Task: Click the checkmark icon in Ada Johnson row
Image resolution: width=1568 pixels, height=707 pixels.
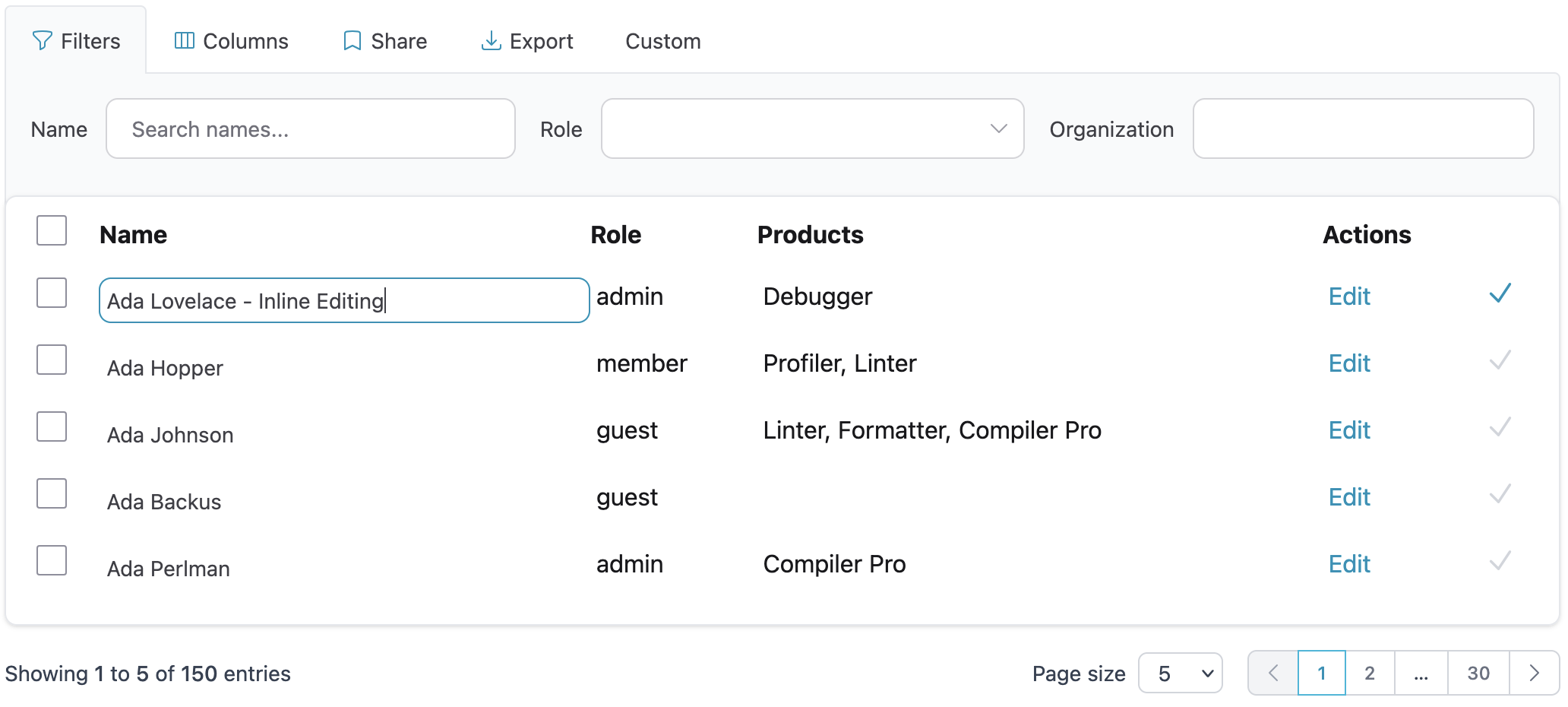Action: point(1500,427)
